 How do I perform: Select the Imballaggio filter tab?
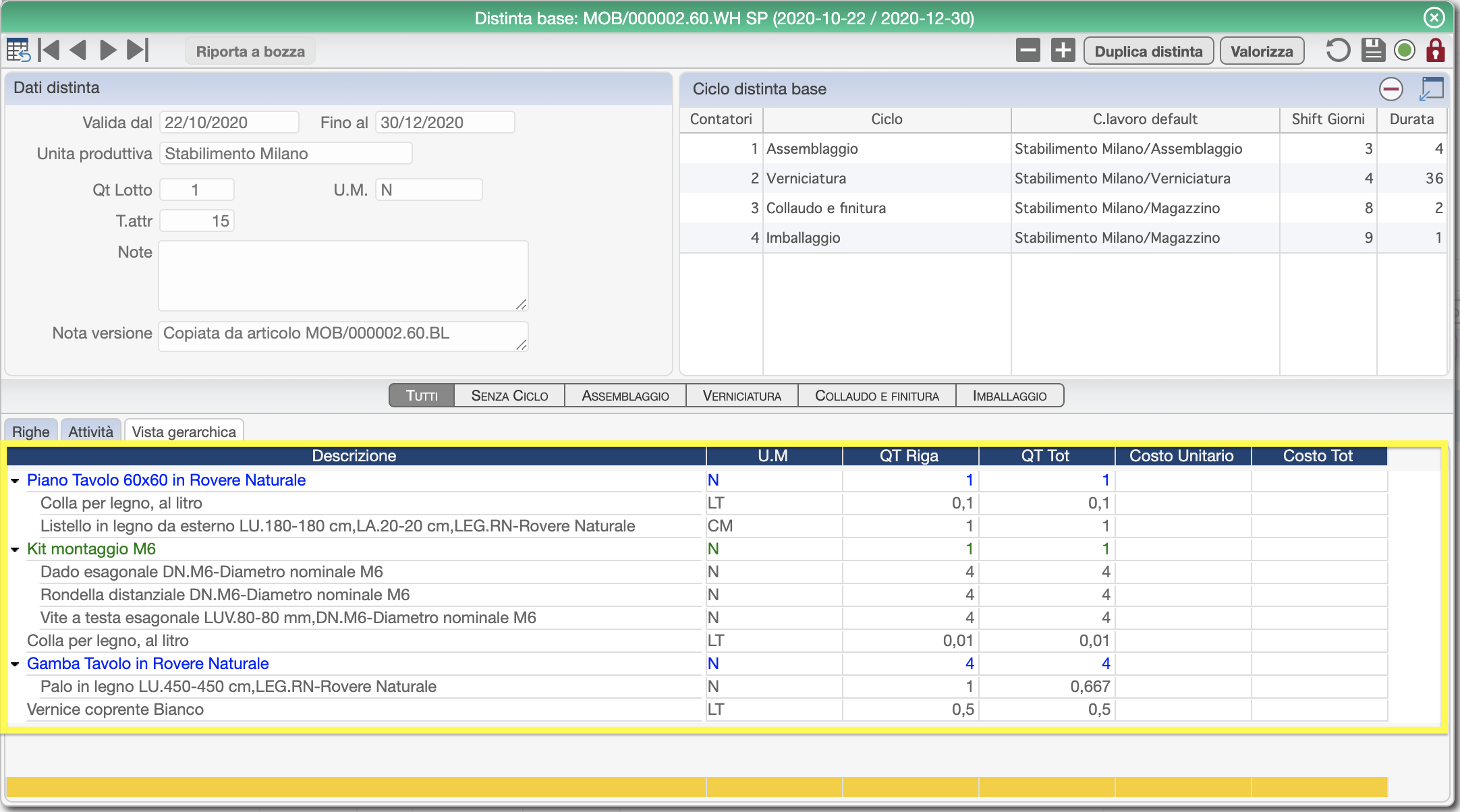point(1009,396)
